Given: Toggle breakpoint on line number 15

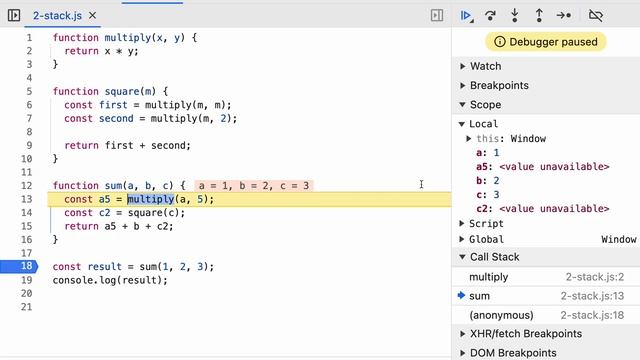Looking at the screenshot, I should [27, 226].
